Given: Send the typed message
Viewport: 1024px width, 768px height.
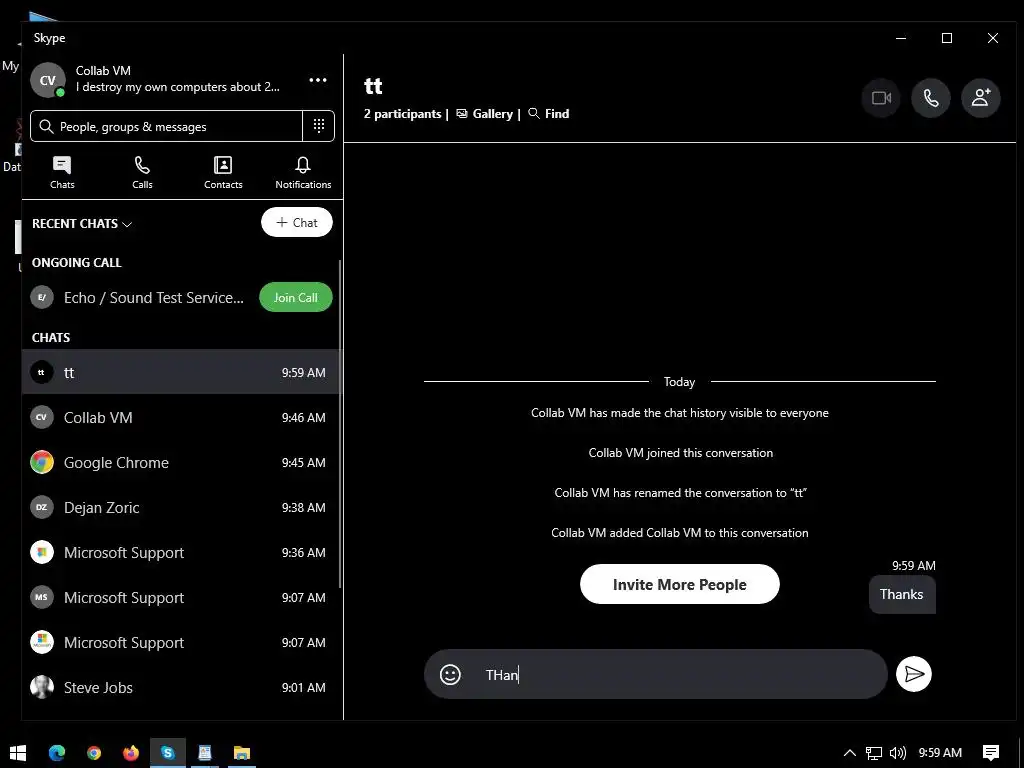Looking at the screenshot, I should (x=914, y=674).
